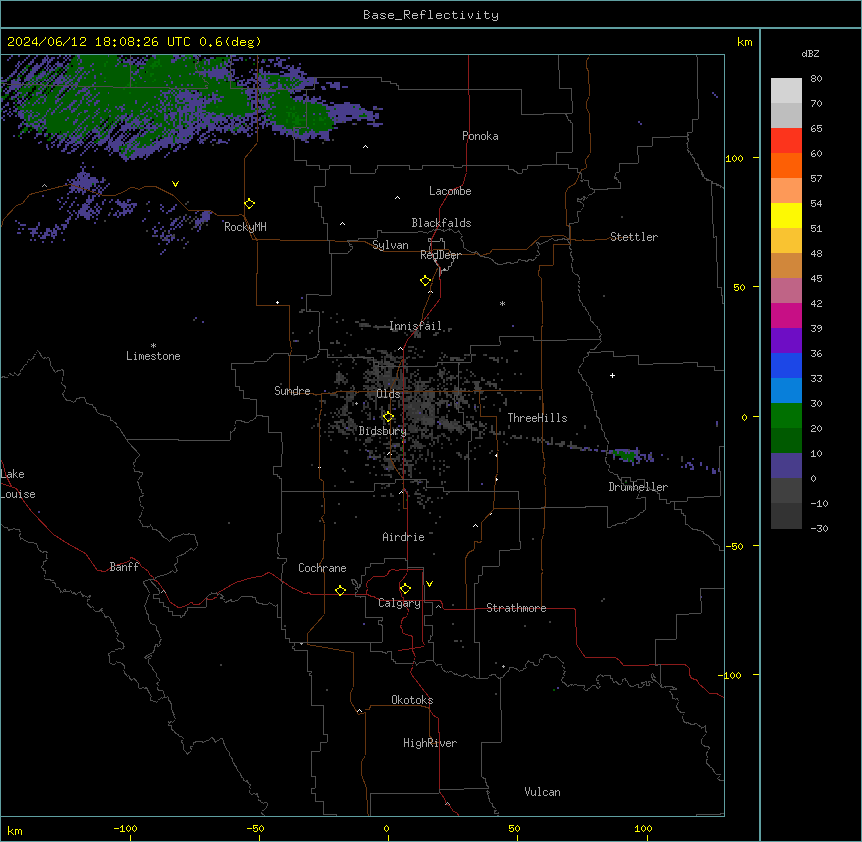Image resolution: width=862 pixels, height=842 pixels.
Task: Click the -30 value at the legend bottom
Action: (819, 528)
